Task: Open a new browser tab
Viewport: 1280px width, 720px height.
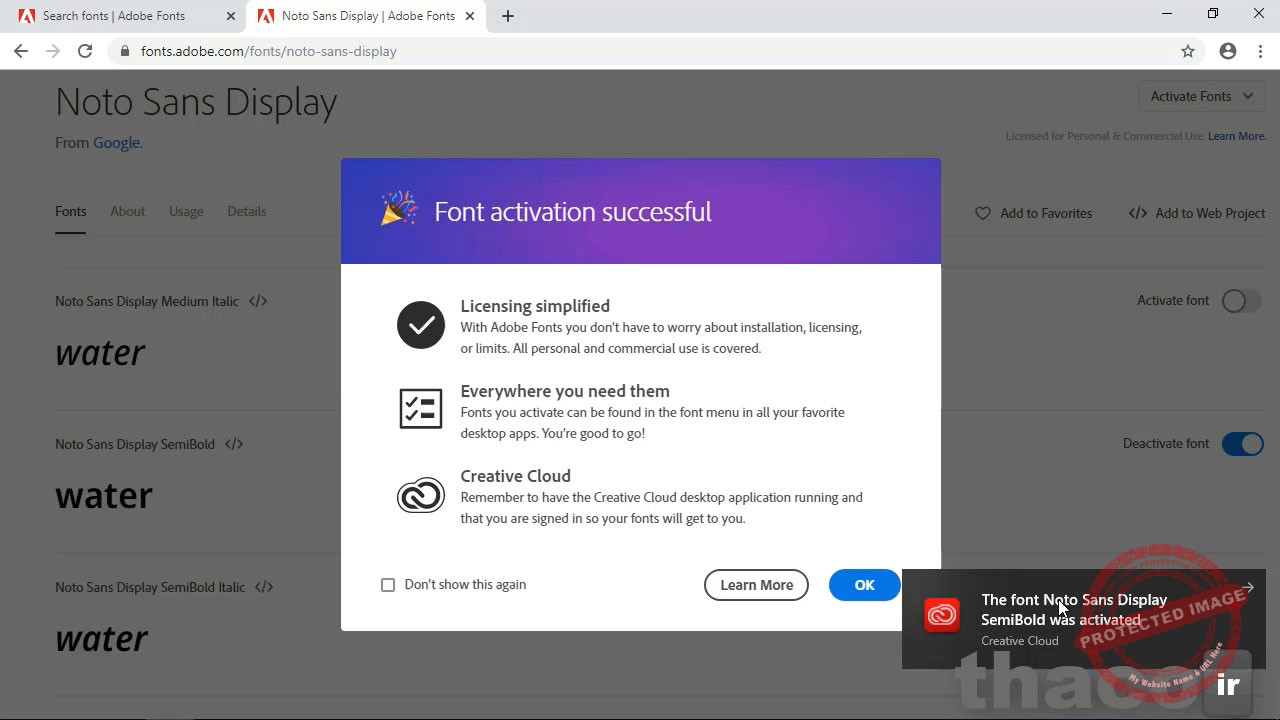Action: pyautogui.click(x=508, y=16)
